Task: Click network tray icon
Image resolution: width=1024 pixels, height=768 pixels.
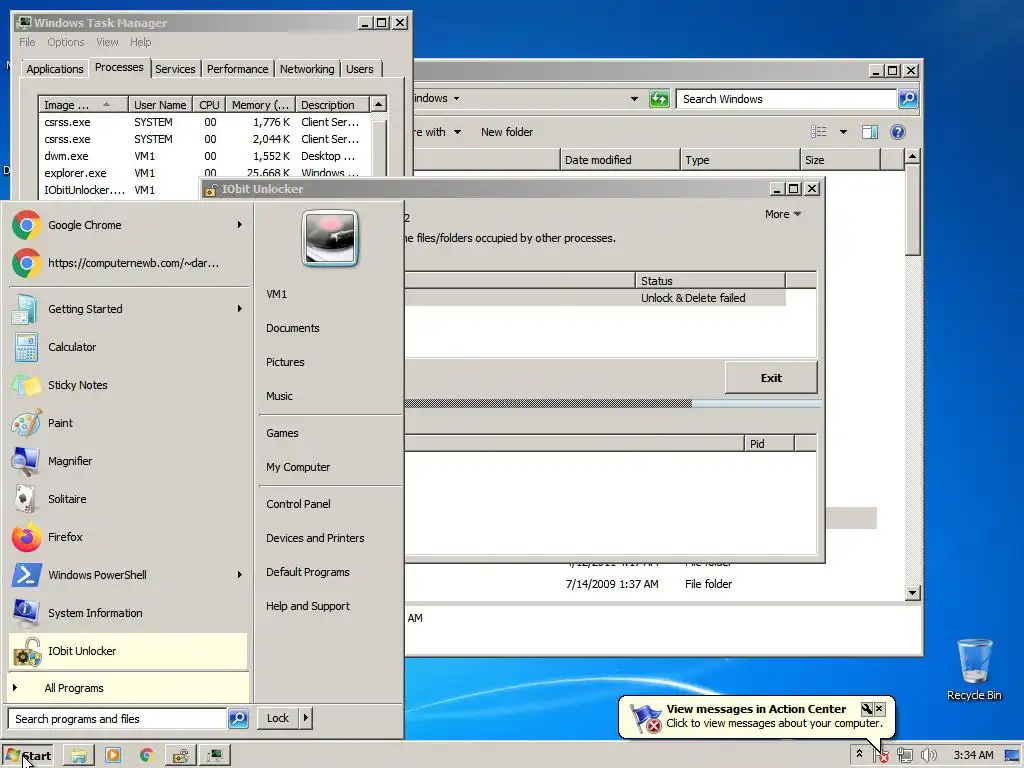Action: tap(904, 756)
